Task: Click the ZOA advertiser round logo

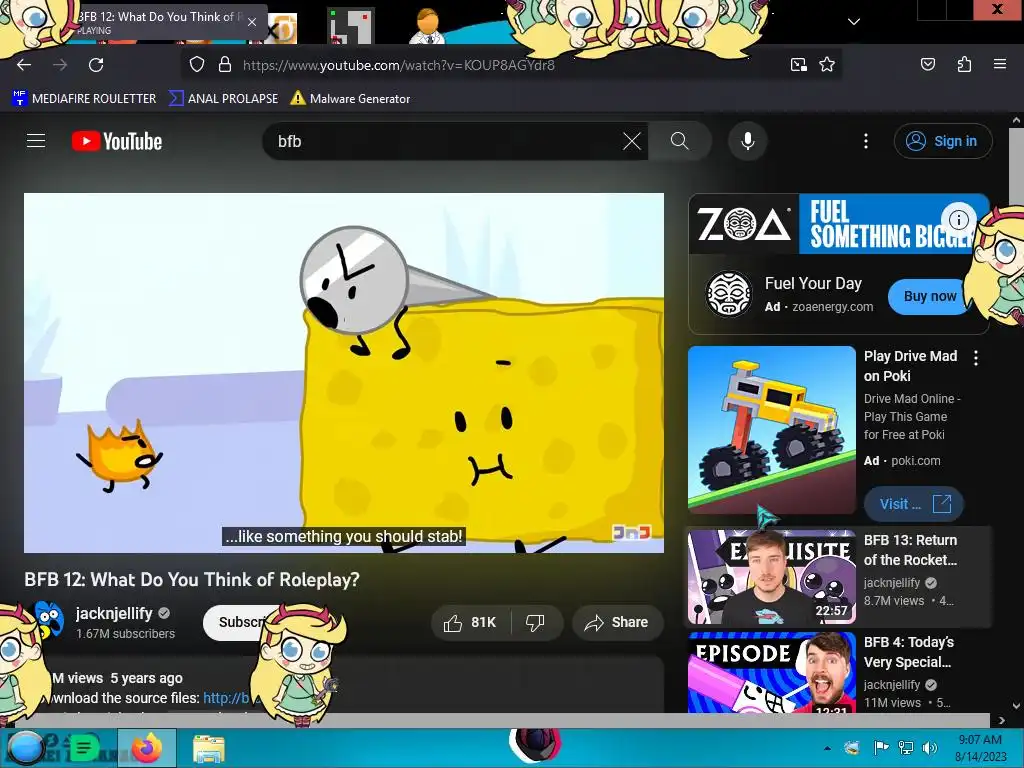Action: click(729, 294)
